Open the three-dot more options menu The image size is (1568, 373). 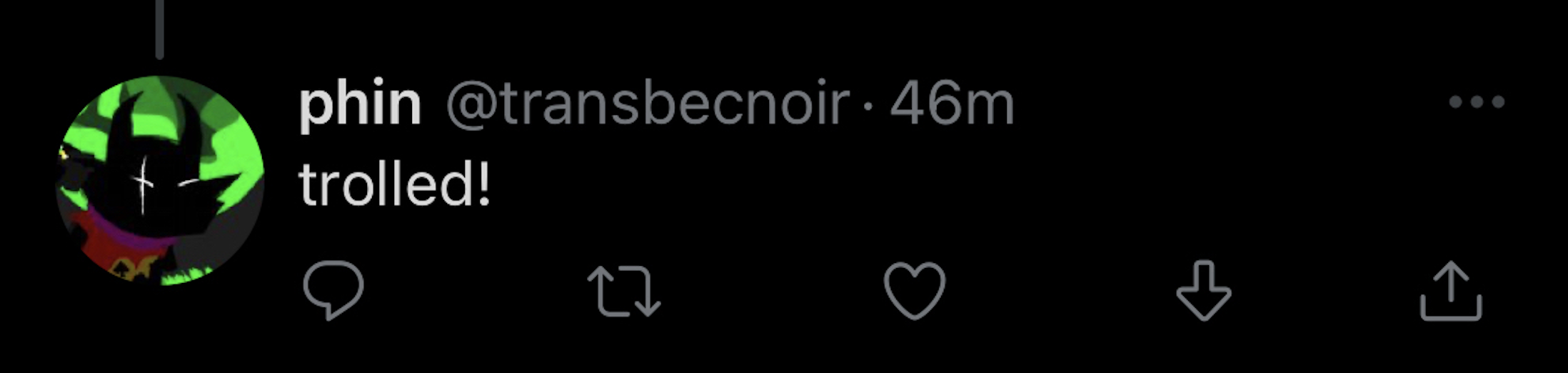[x=1477, y=102]
